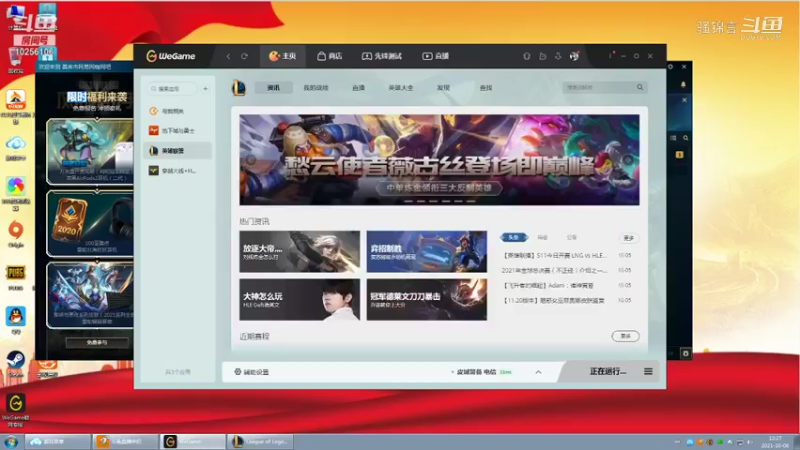800x450 pixels.
Task: Open the 2021年全球总决赛 headline
Action: [x=555, y=270]
